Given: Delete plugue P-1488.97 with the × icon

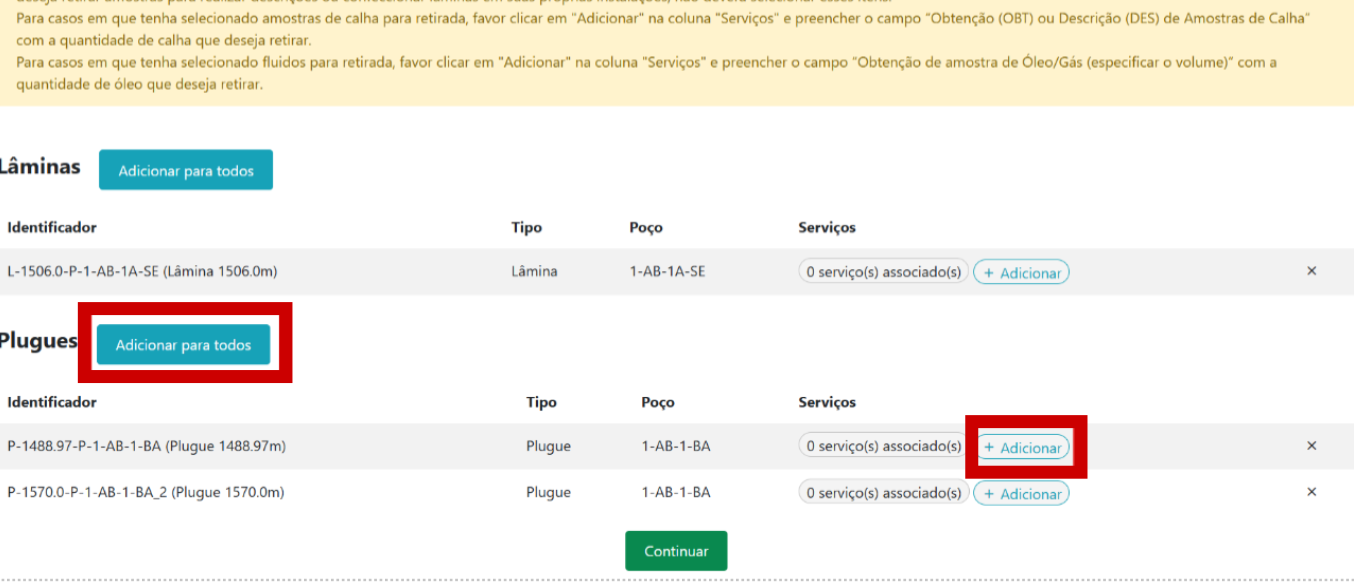Looking at the screenshot, I should pos(1311,446).
